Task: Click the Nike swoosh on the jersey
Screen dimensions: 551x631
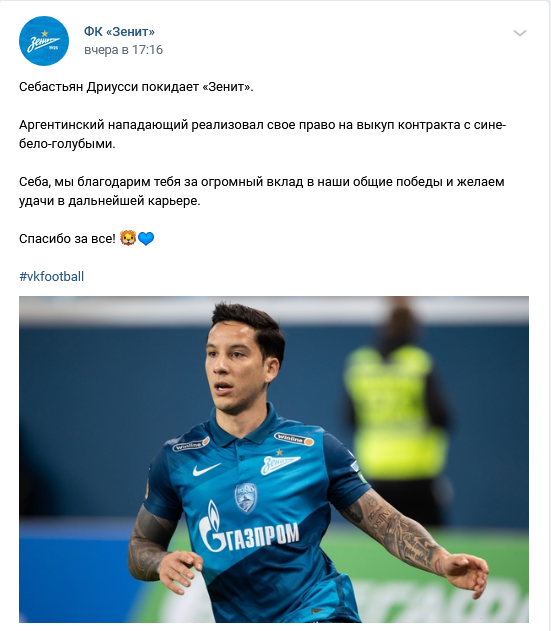Action: pyautogui.click(x=206, y=469)
